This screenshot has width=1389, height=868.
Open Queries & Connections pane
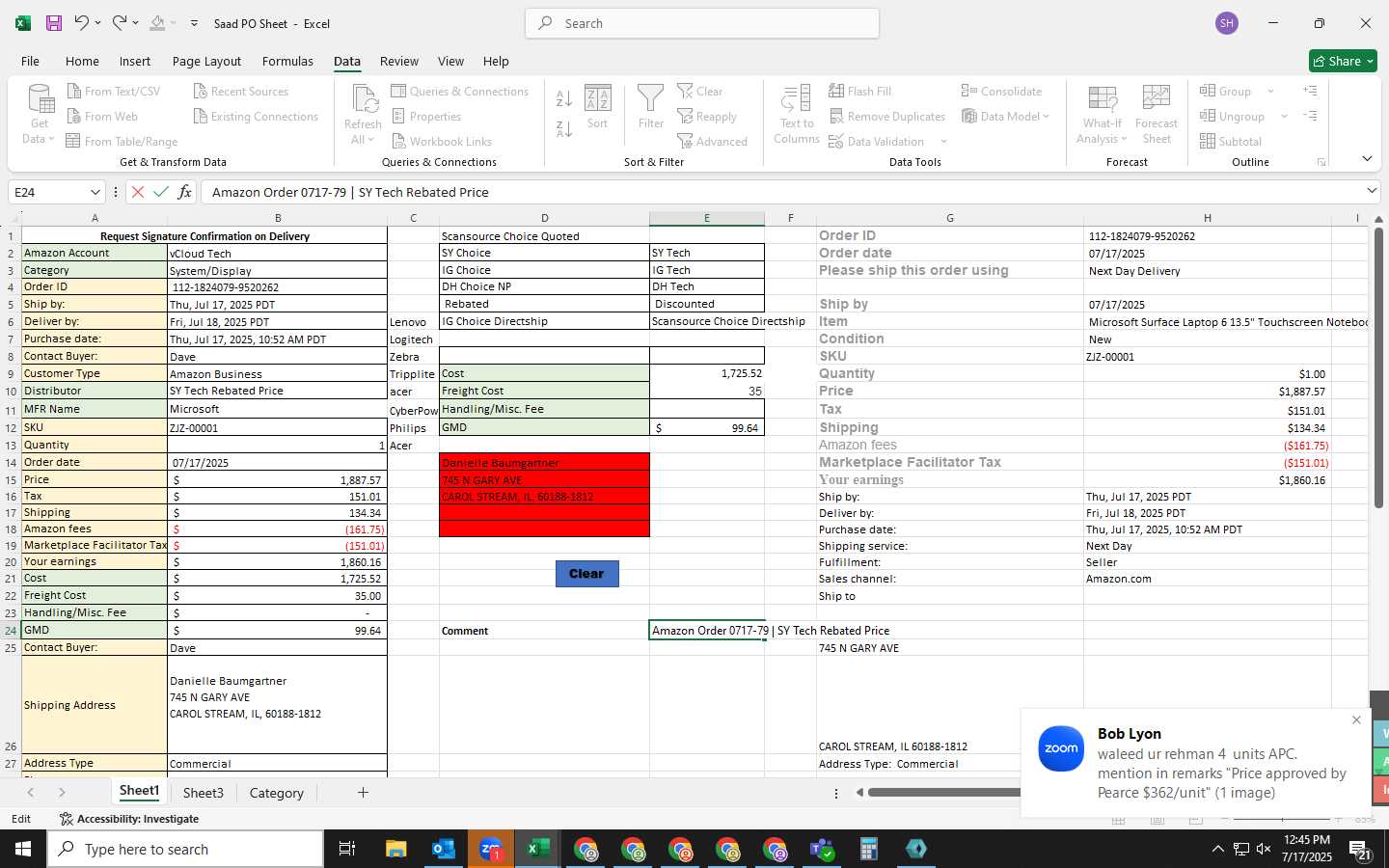[x=459, y=91]
